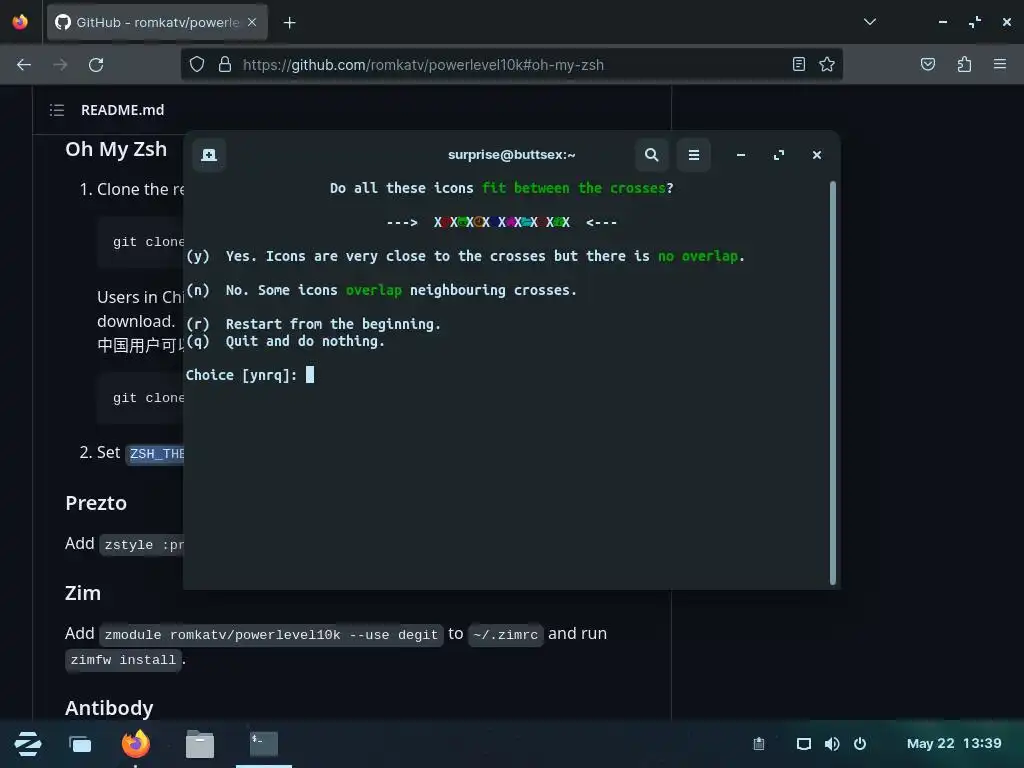Click the README.md file title

click(x=123, y=110)
